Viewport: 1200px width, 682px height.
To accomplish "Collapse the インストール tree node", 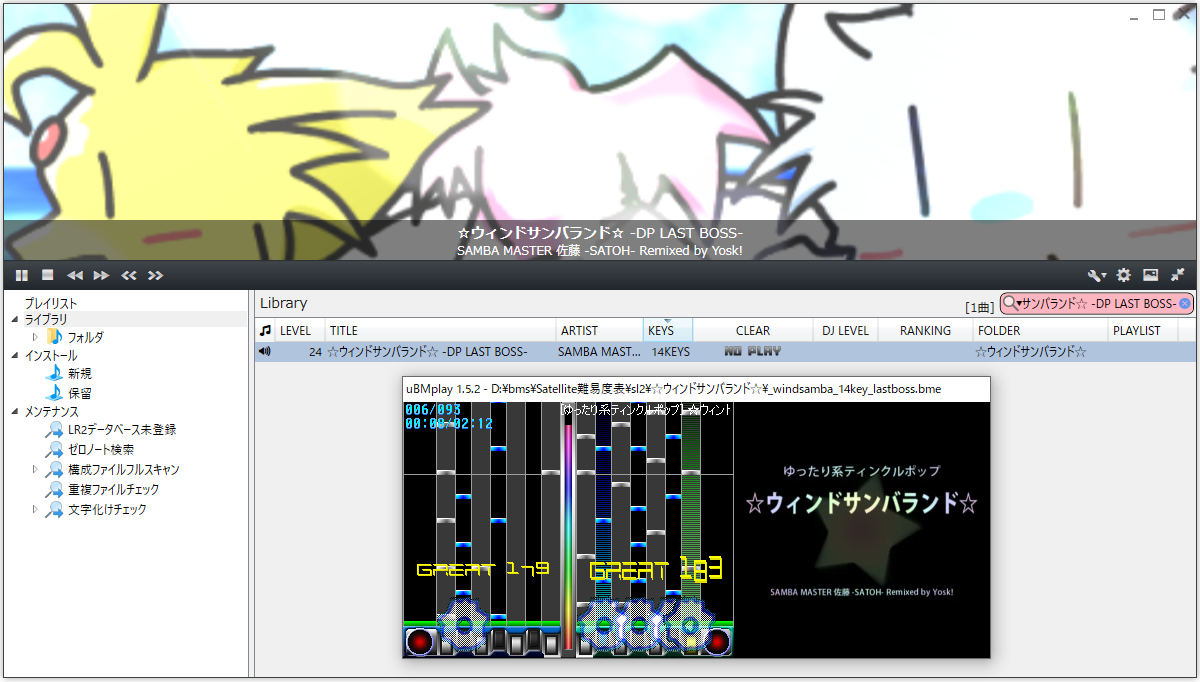I will (x=15, y=355).
